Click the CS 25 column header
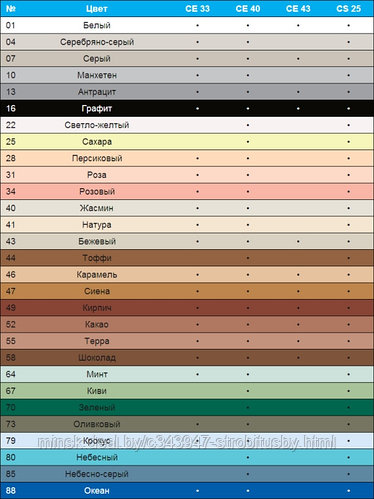Screen dimensions: 374x499 pyautogui.click(x=348, y=9)
